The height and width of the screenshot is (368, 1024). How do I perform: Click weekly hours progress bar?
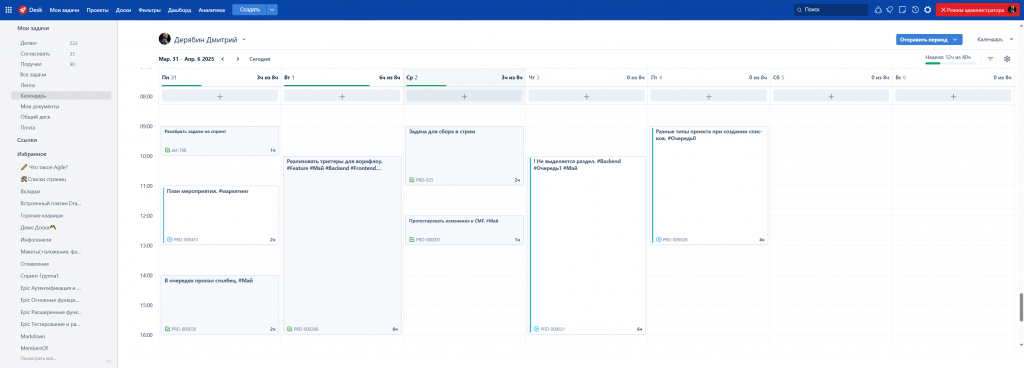[950, 63]
